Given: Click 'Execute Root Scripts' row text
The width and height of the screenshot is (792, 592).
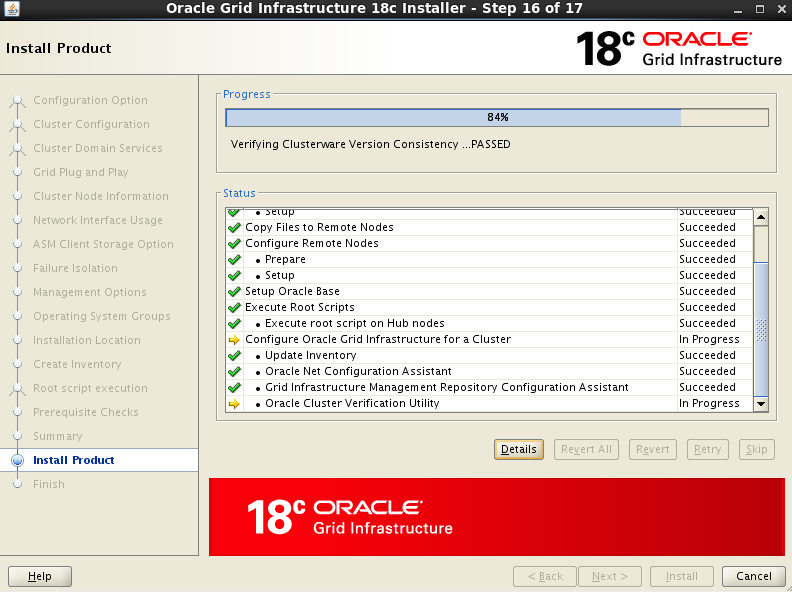Looking at the screenshot, I should 300,307.
